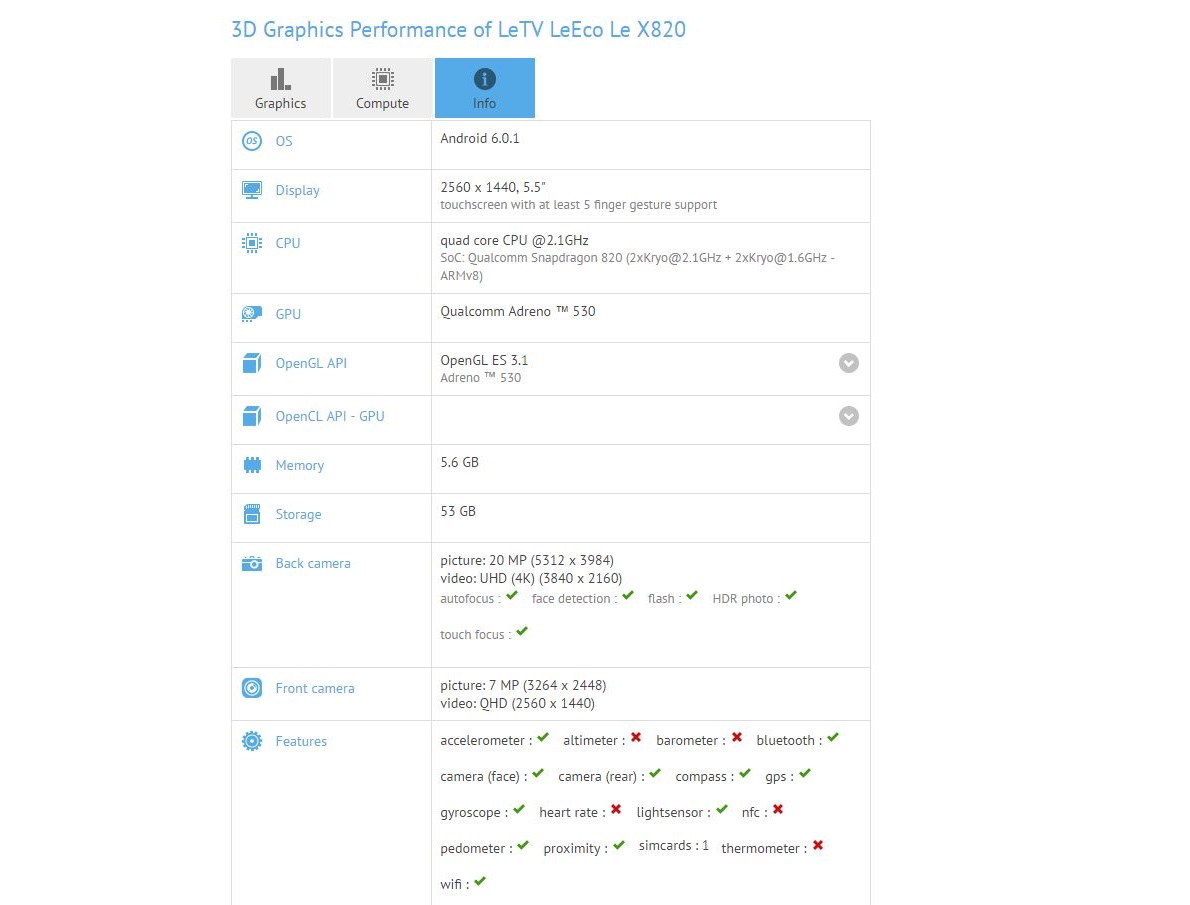Click the wifi check mark
The height and width of the screenshot is (905, 1190).
pyautogui.click(x=480, y=881)
